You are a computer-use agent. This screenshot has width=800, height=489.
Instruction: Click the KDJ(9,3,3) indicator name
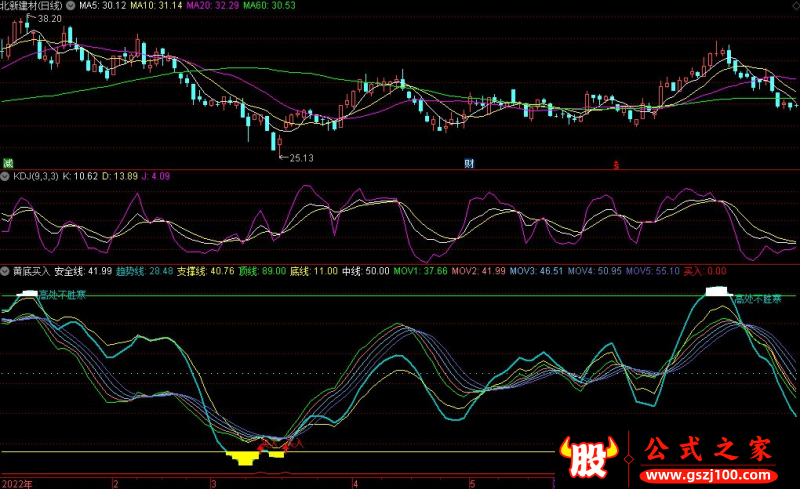[x=34, y=176]
